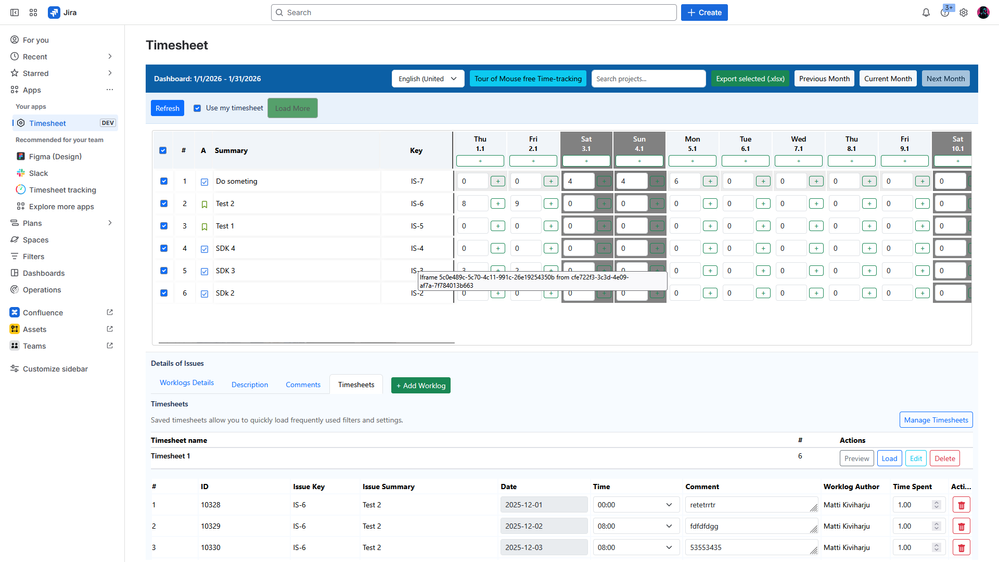
Task: Go to Previous Month
Action: tap(824, 78)
